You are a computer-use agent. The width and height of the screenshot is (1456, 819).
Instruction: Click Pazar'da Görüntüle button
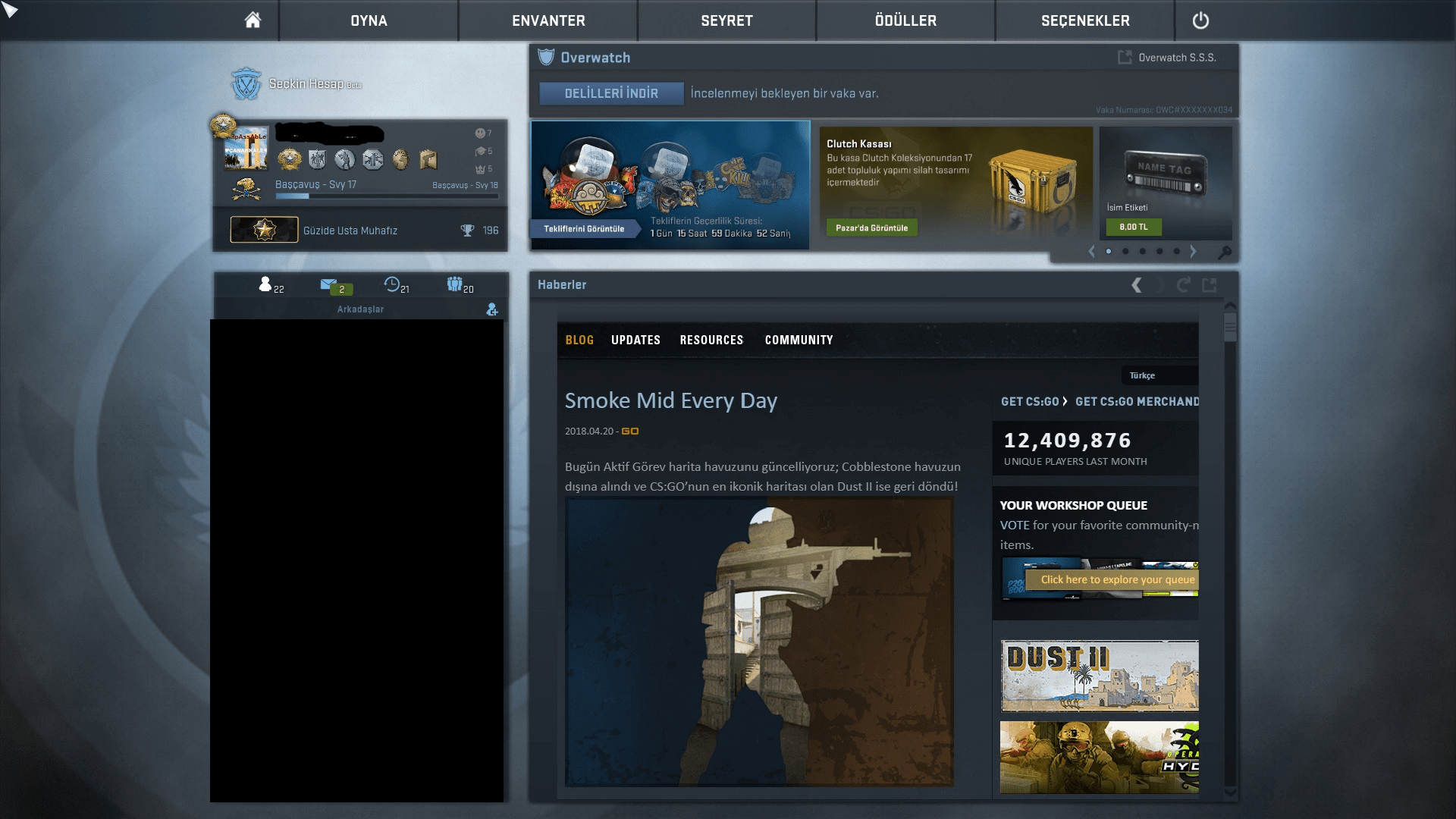(871, 227)
